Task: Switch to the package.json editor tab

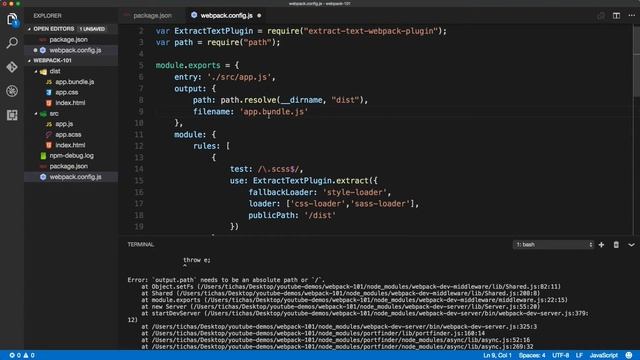Action: [152, 16]
